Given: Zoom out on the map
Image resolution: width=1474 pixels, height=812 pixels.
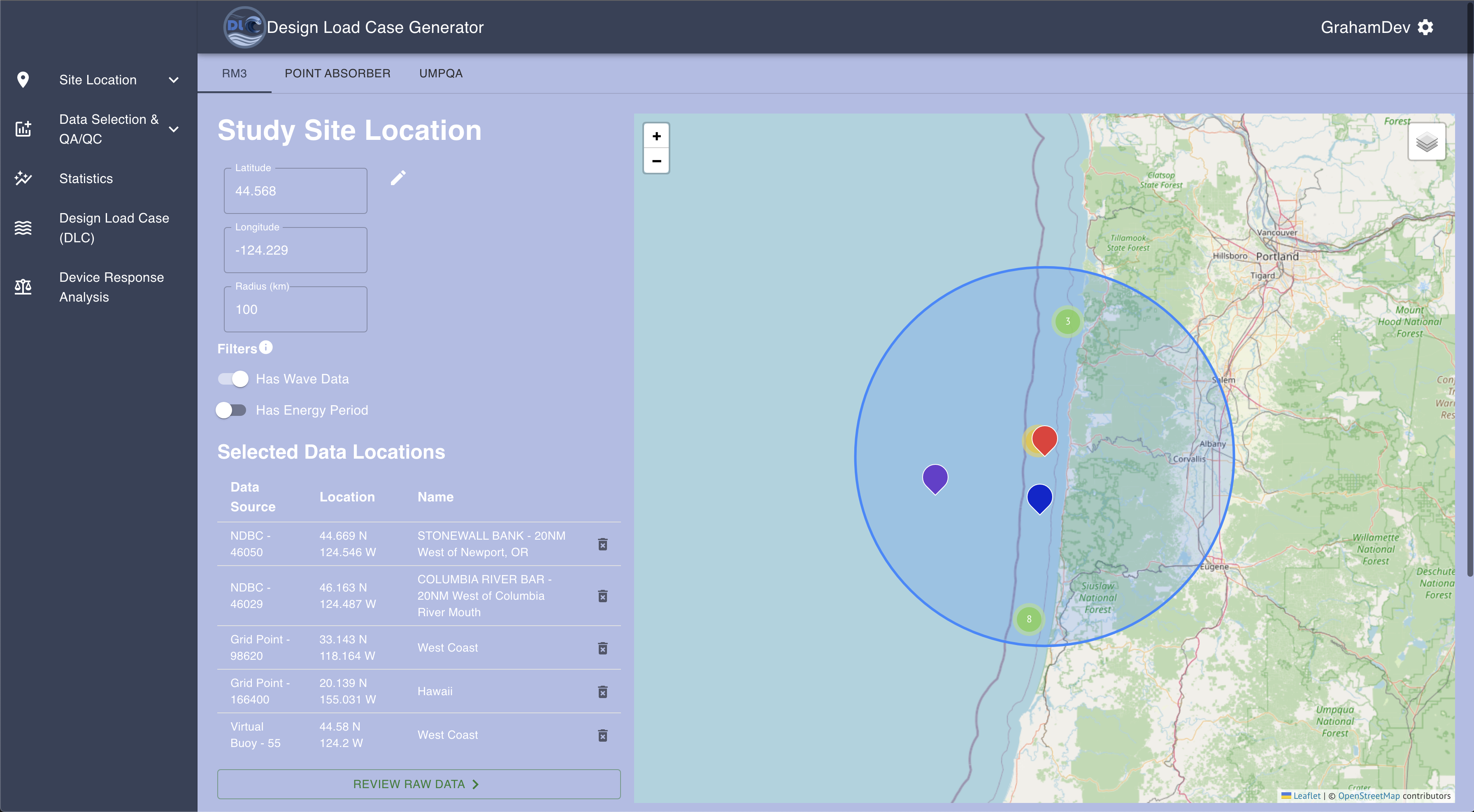Looking at the screenshot, I should click(x=656, y=161).
